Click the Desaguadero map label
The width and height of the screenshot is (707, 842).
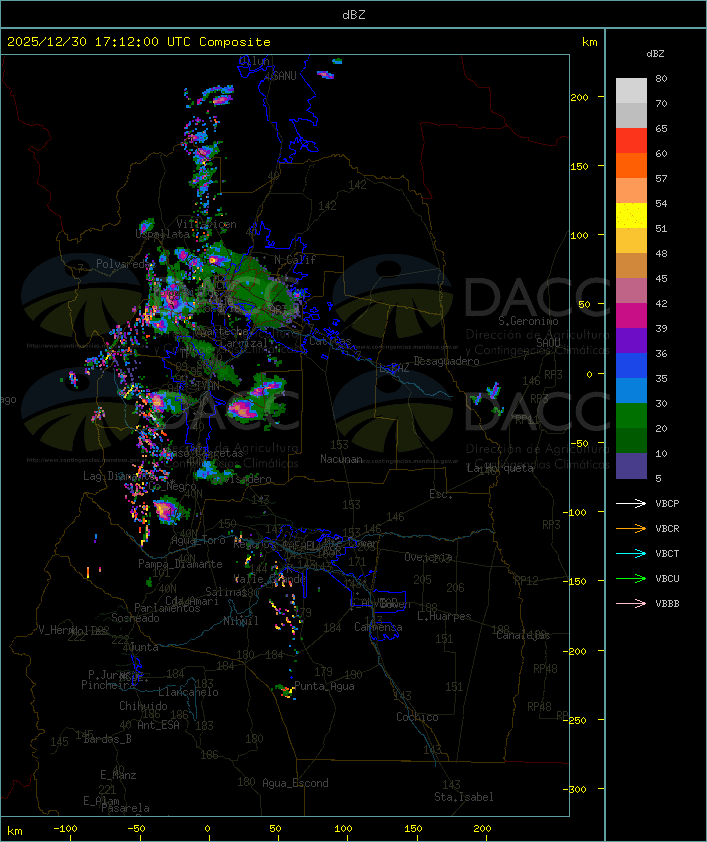click(x=446, y=361)
